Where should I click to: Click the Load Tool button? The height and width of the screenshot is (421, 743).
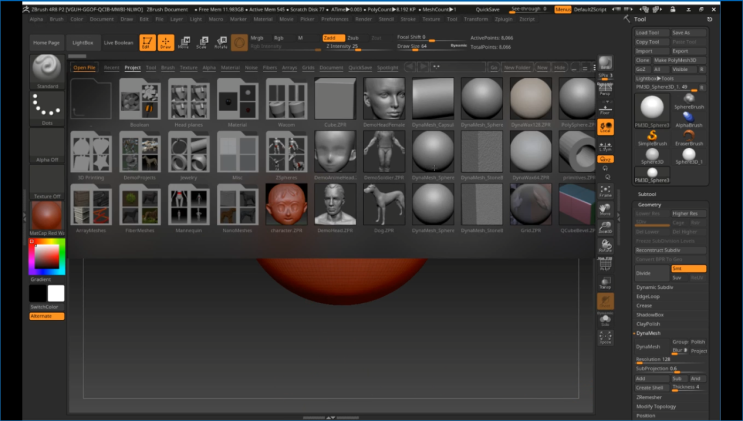click(650, 33)
